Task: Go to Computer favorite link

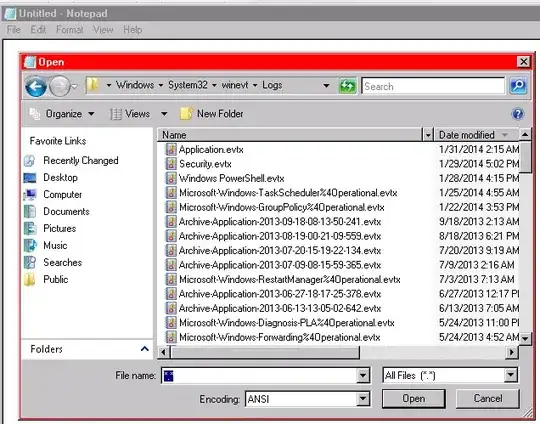Action: (53, 195)
